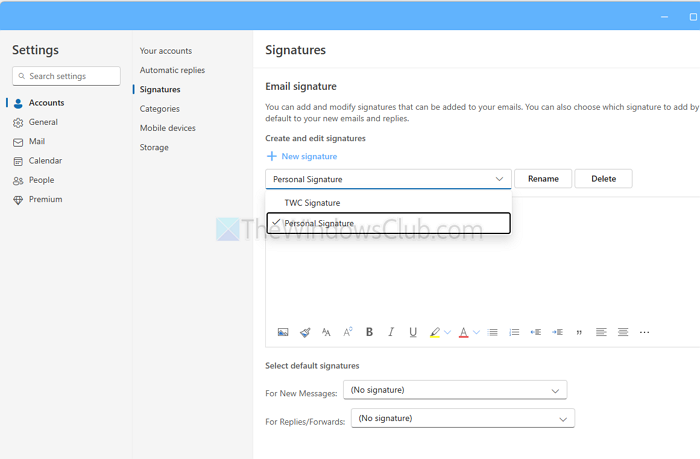Go to Automatic replies page
The image size is (700, 459).
point(172,70)
